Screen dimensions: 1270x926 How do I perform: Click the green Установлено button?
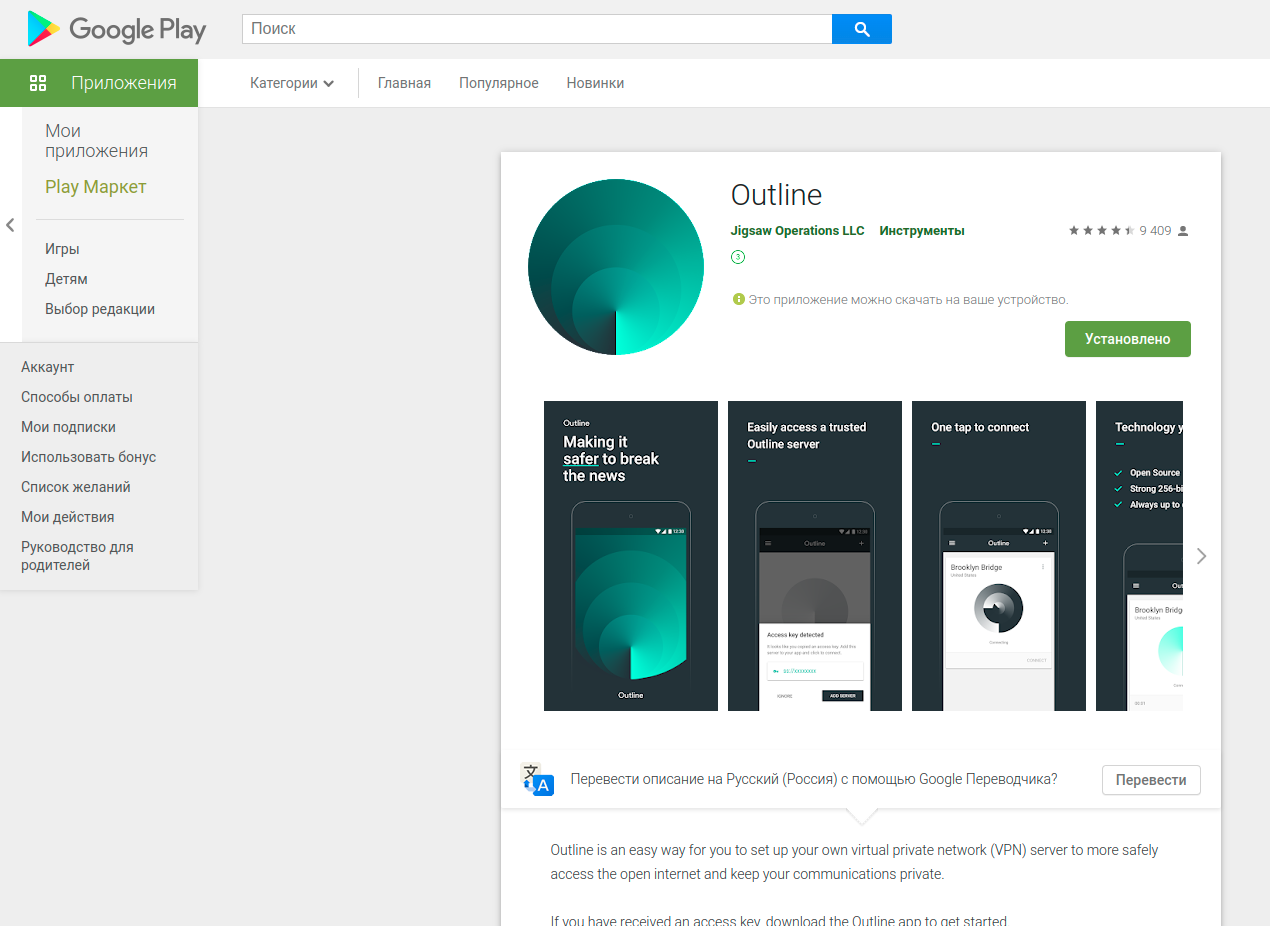(1128, 339)
